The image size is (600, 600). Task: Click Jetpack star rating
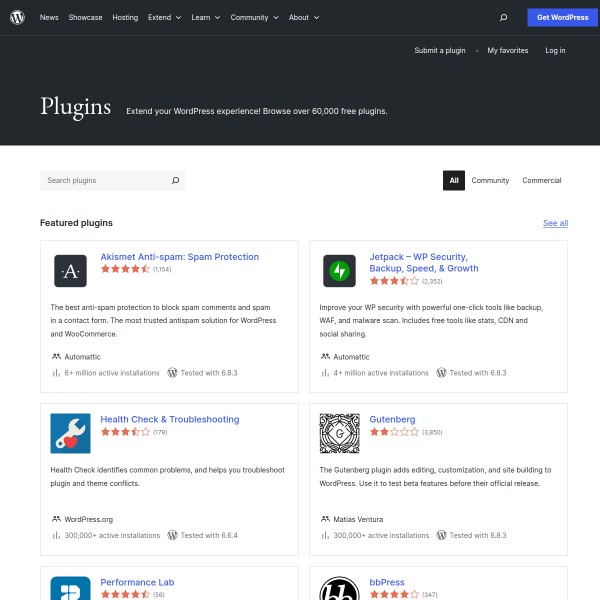(394, 281)
